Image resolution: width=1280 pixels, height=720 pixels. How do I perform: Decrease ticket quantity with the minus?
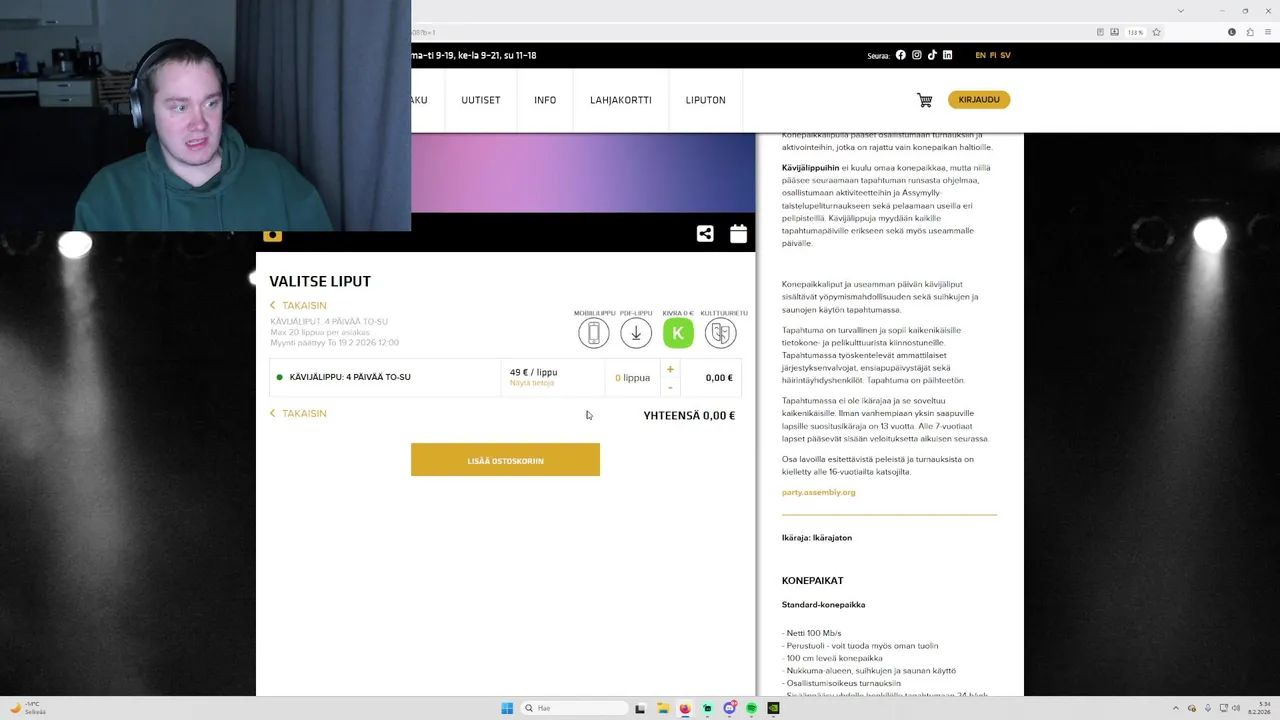(x=670, y=388)
